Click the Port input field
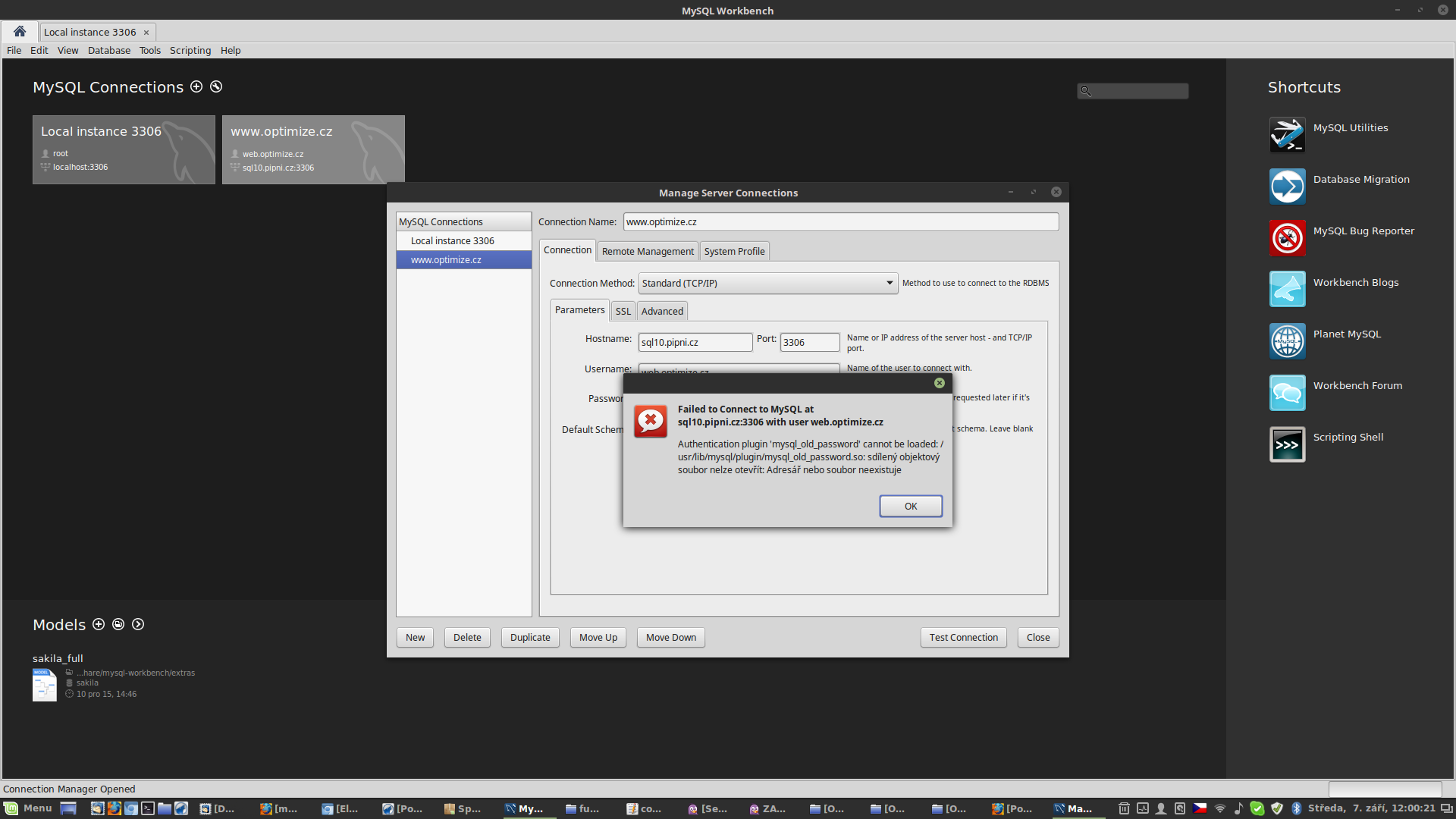The height and width of the screenshot is (819, 1456). click(810, 342)
